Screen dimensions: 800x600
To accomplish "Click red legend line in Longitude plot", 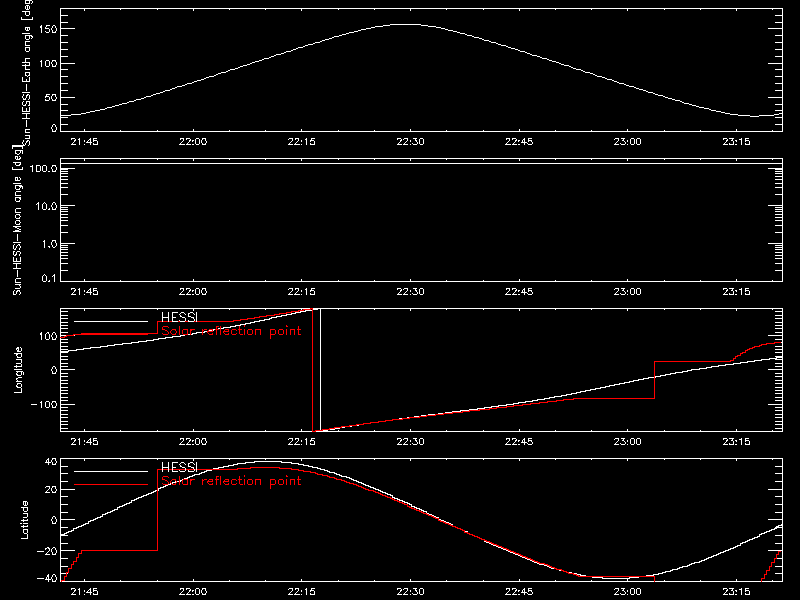I will click(111, 334).
